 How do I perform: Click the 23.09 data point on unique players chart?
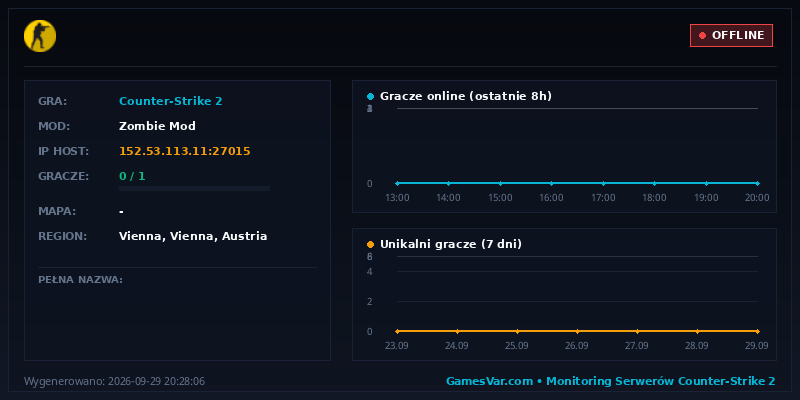point(397,331)
